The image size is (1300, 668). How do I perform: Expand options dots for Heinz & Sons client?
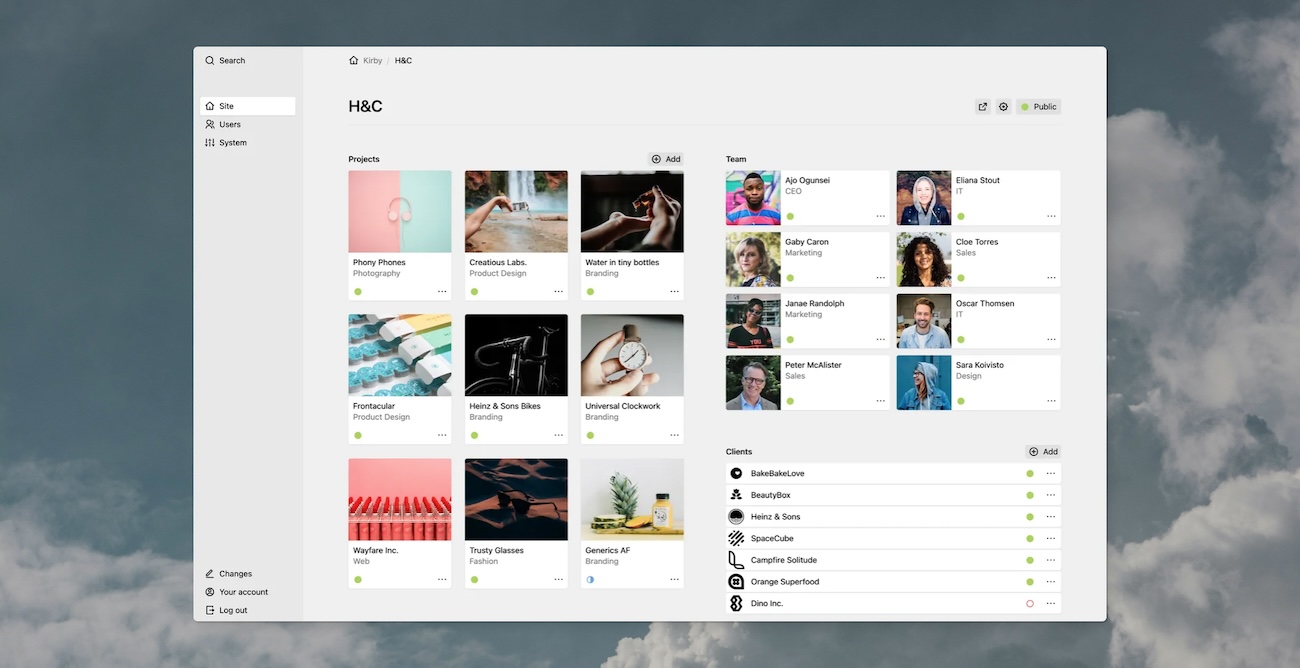(1051, 517)
